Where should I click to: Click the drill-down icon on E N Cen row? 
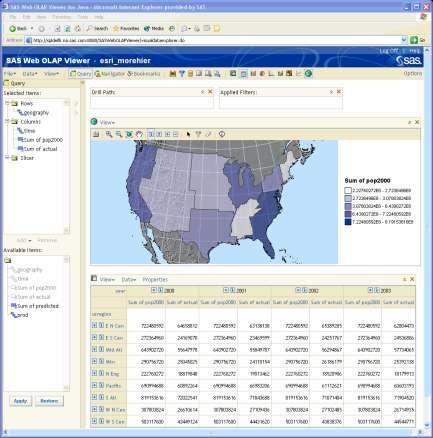click(101, 325)
